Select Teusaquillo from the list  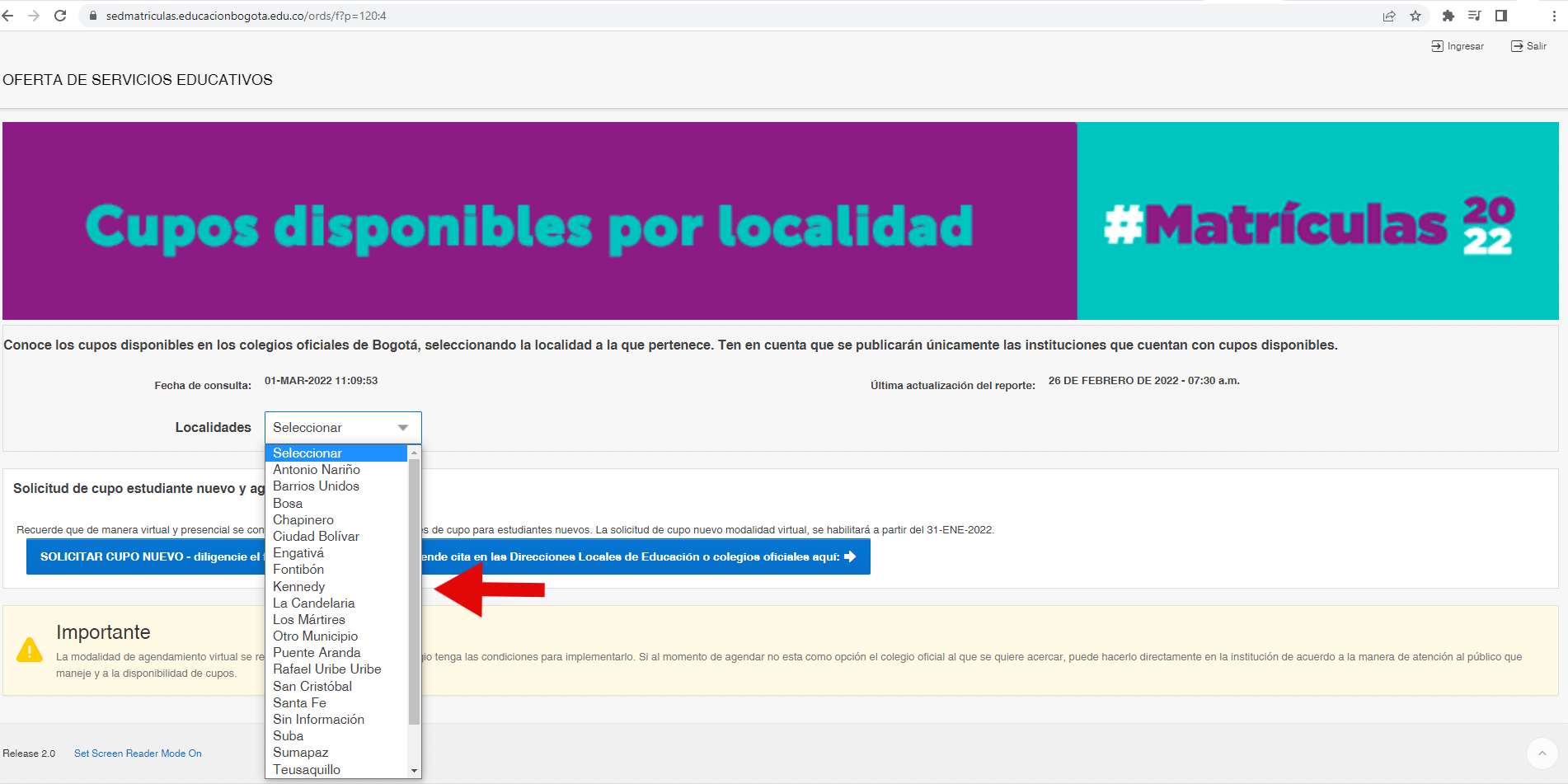click(x=336, y=770)
